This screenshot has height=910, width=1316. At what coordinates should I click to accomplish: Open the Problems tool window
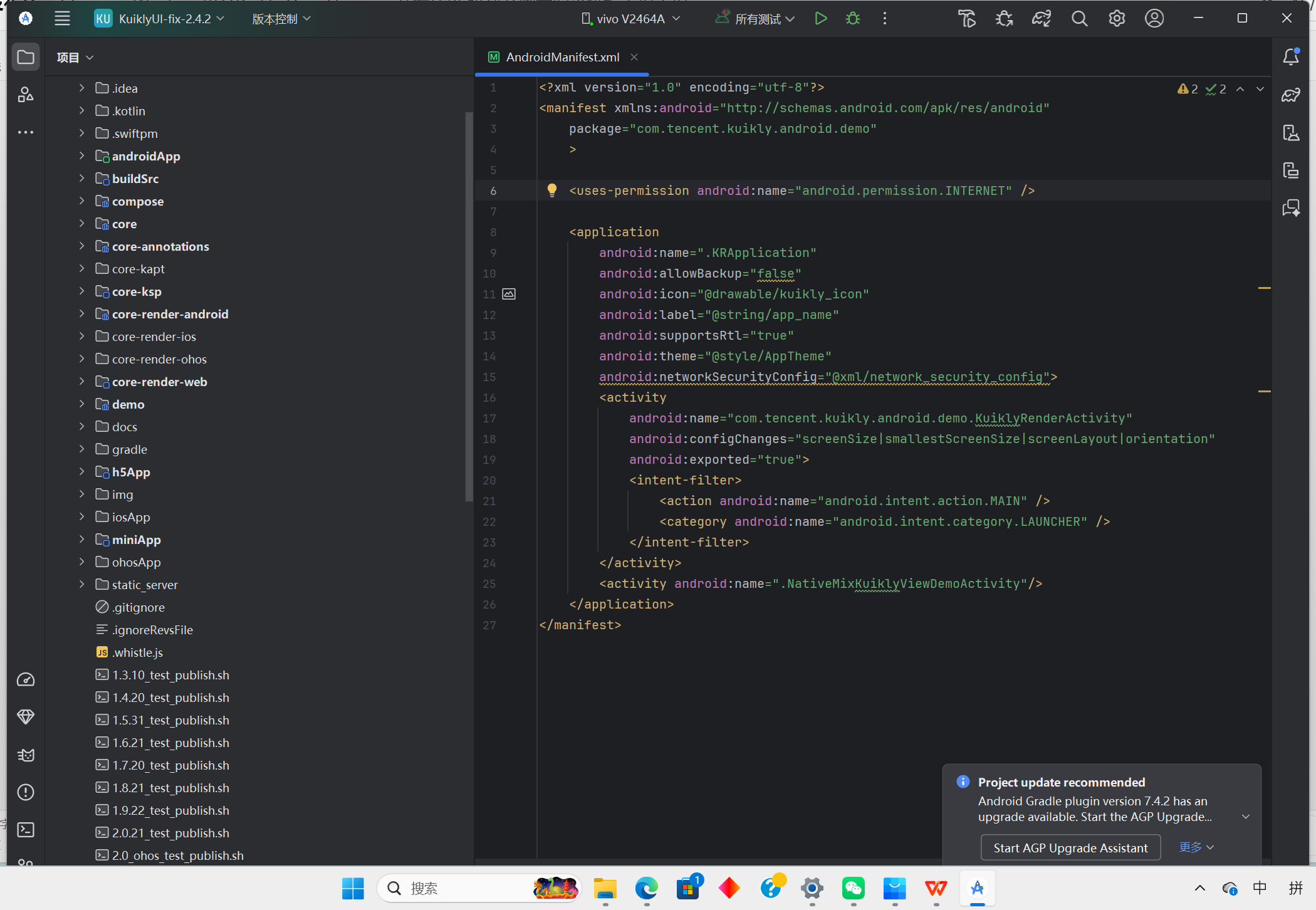pyautogui.click(x=26, y=792)
